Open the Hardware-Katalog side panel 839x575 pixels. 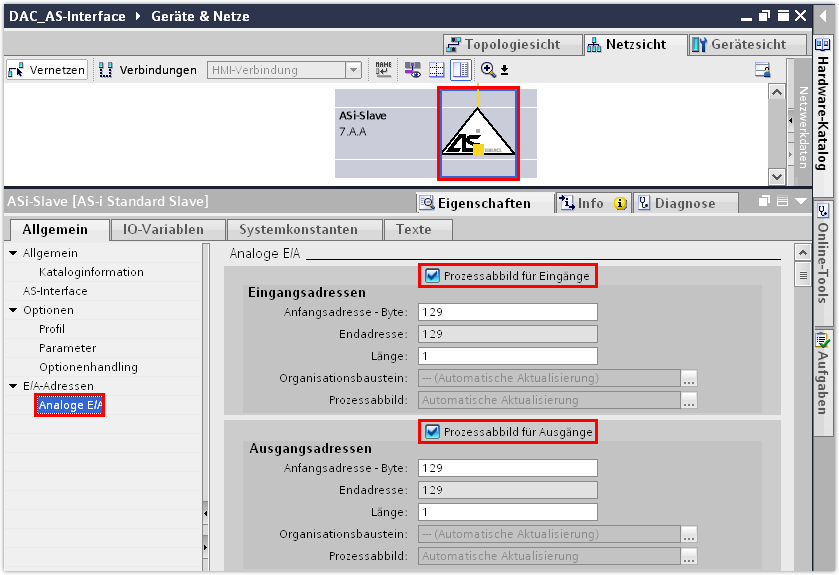coord(822,110)
